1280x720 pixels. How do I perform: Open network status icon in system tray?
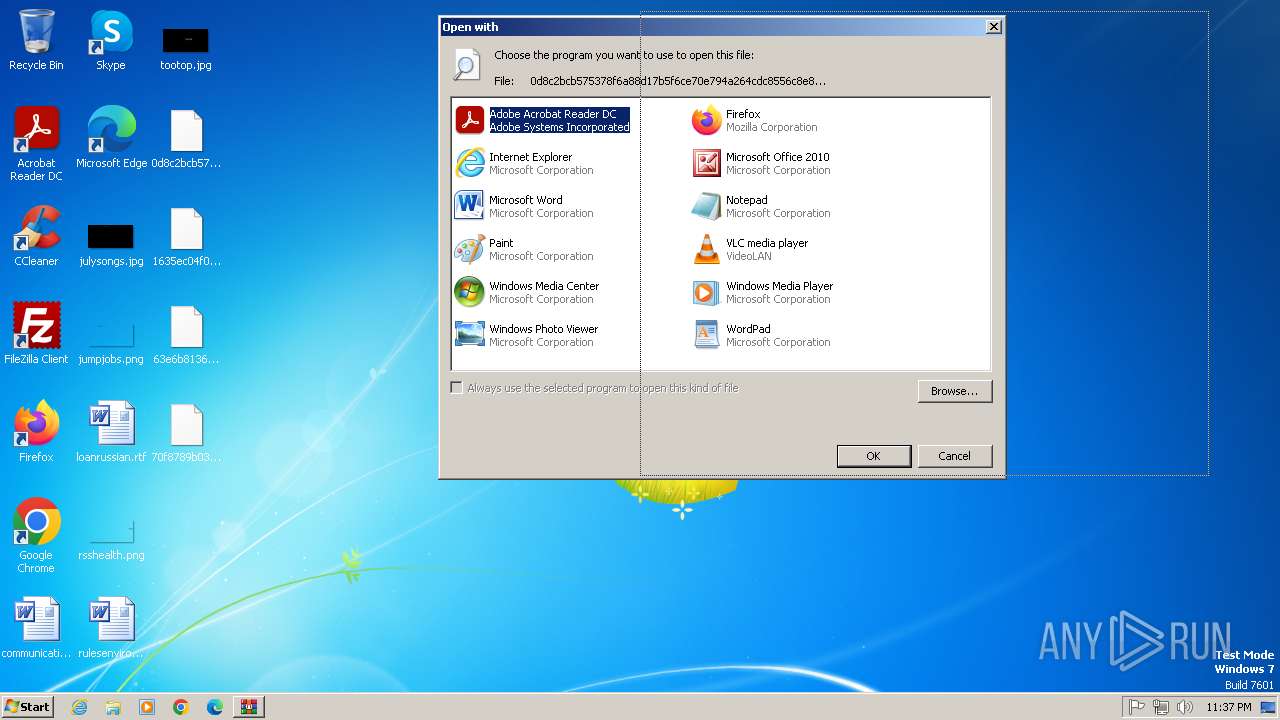(1161, 707)
